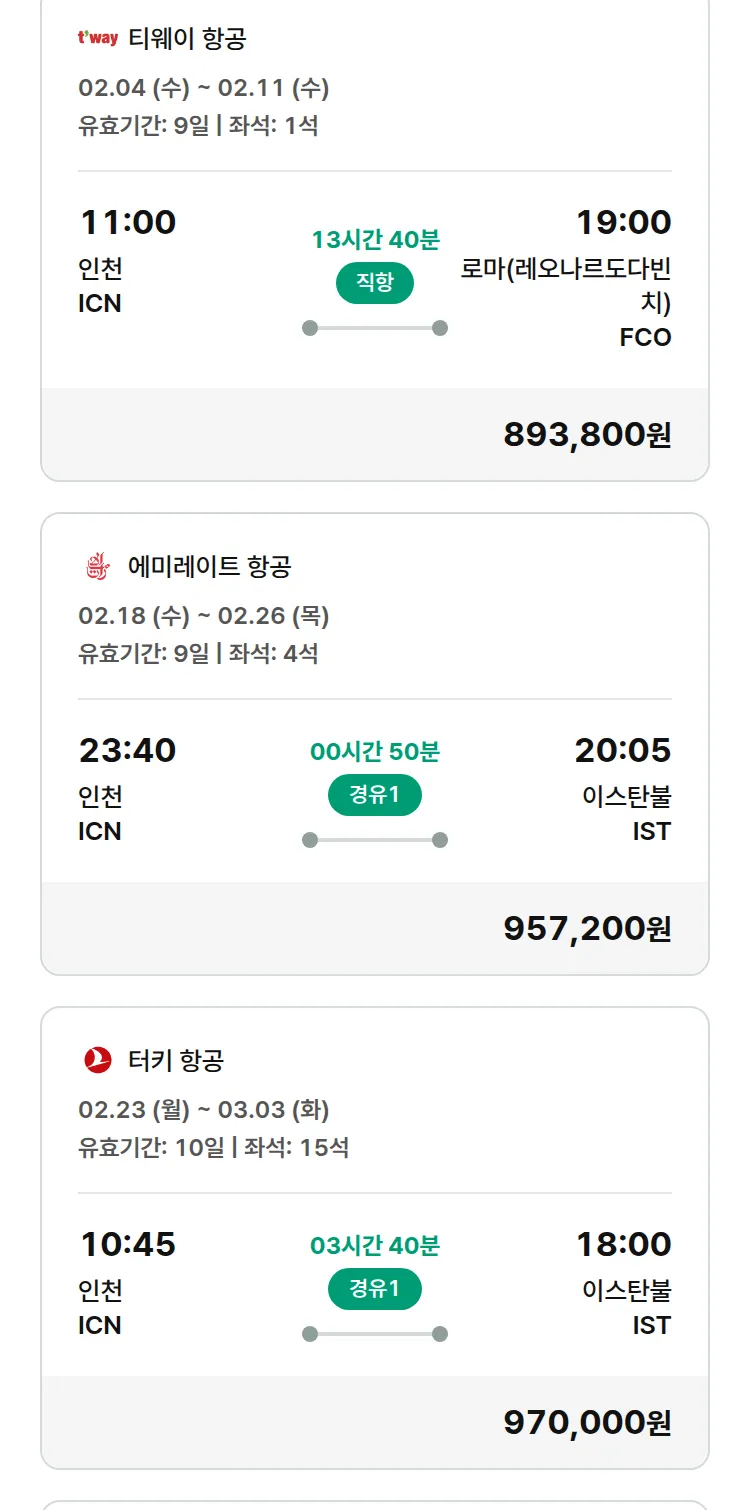Click the 18:00 arrival time at Istanbul
Viewport: 750px width, 1510px height.
623,1245
